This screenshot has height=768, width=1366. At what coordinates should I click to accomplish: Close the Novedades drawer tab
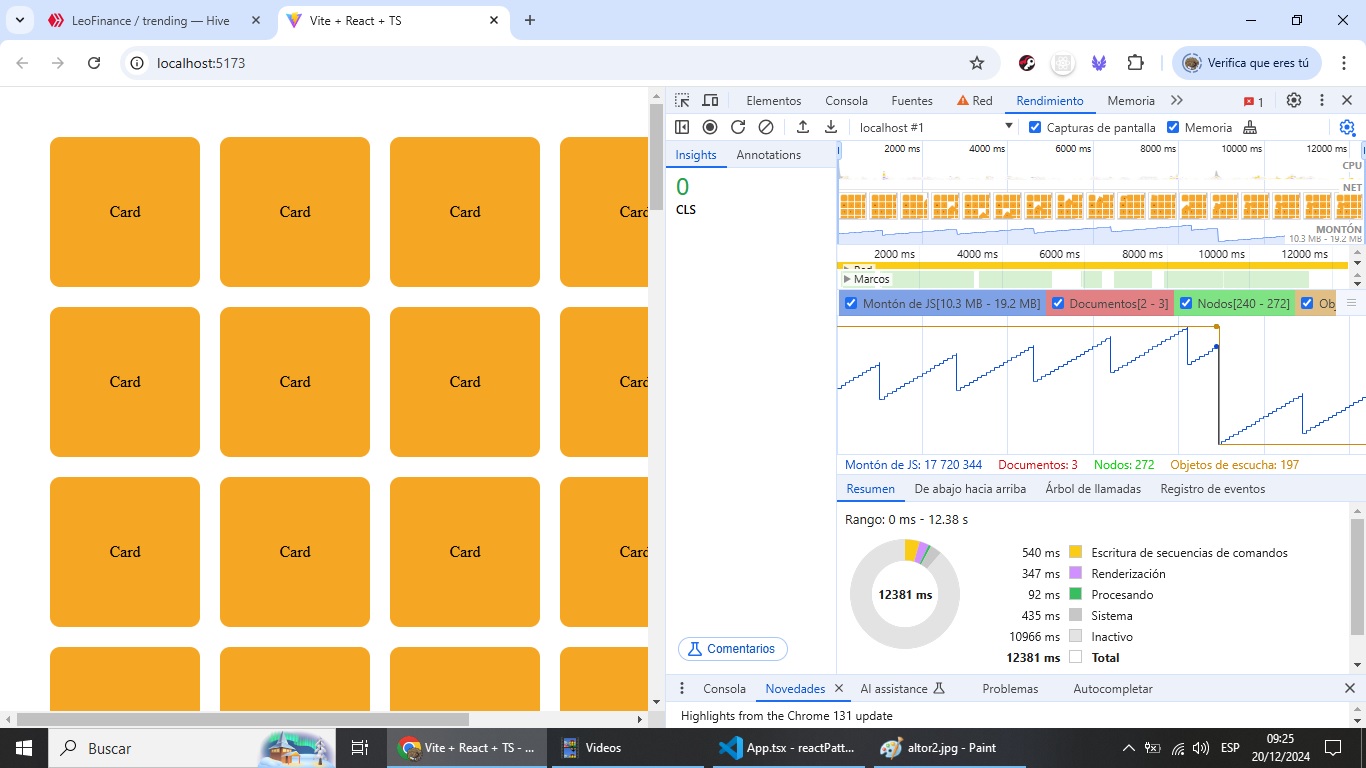[x=839, y=688]
